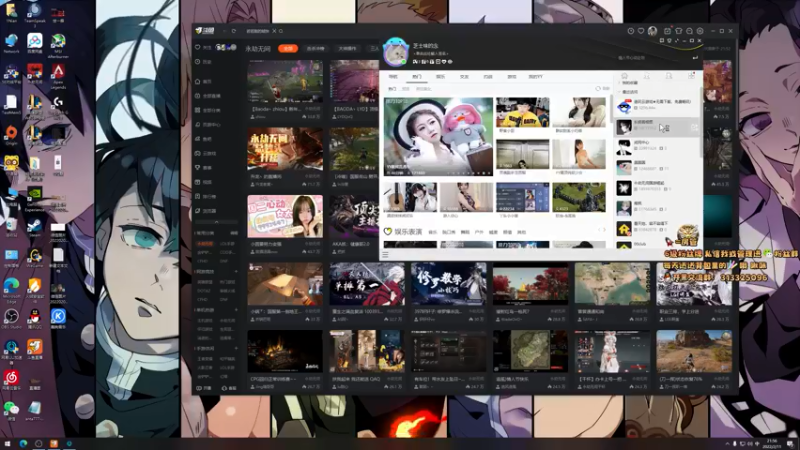Open the home icon in YY's right panel
800x450 pixels.
click(624, 76)
